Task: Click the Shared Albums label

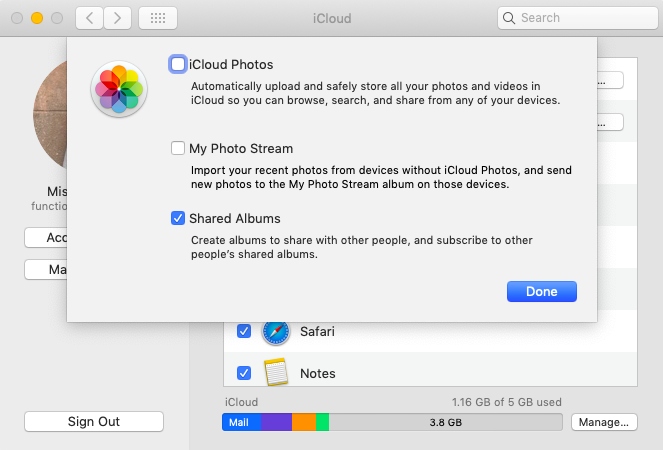Action: (x=235, y=218)
